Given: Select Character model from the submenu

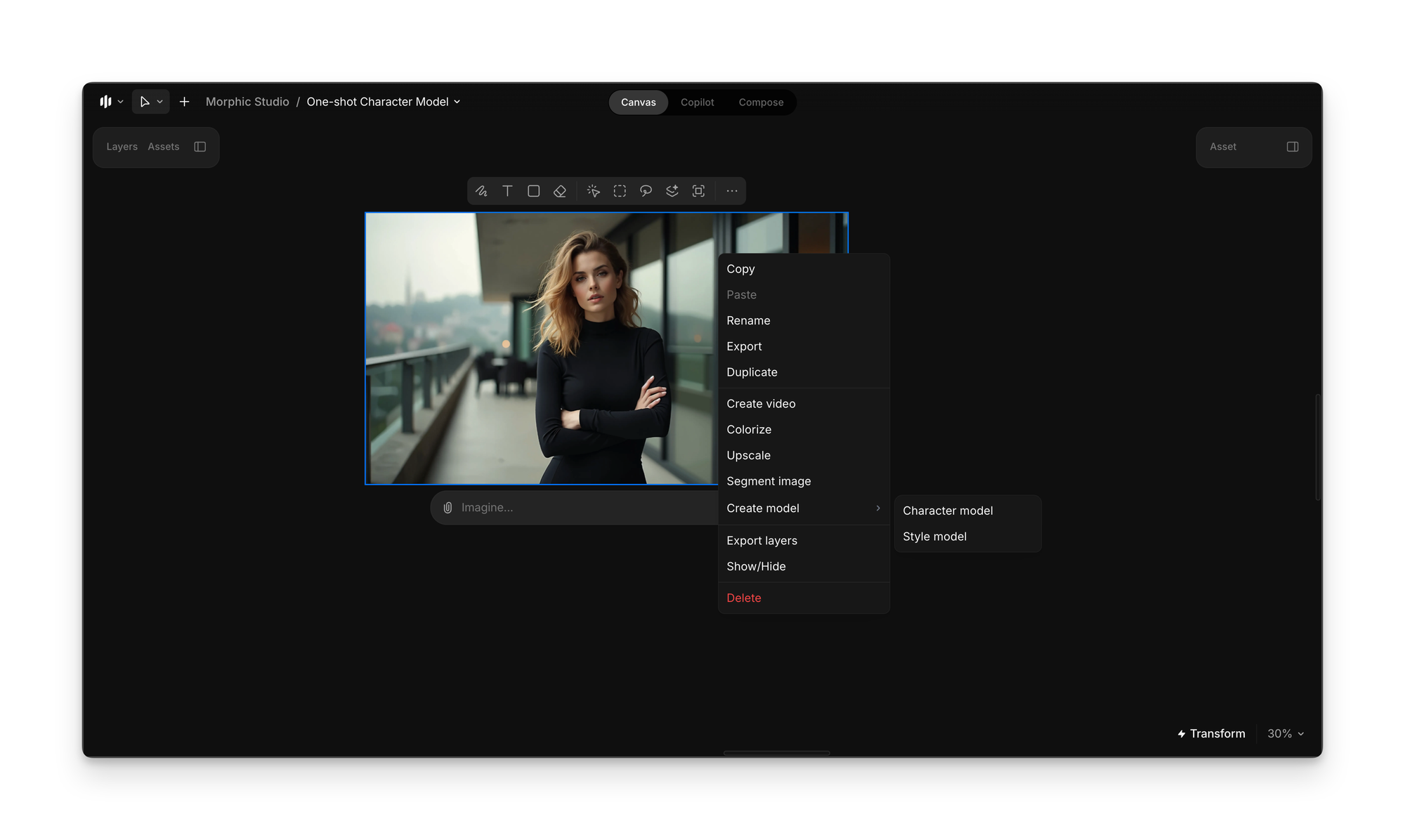Looking at the screenshot, I should 948,511.
